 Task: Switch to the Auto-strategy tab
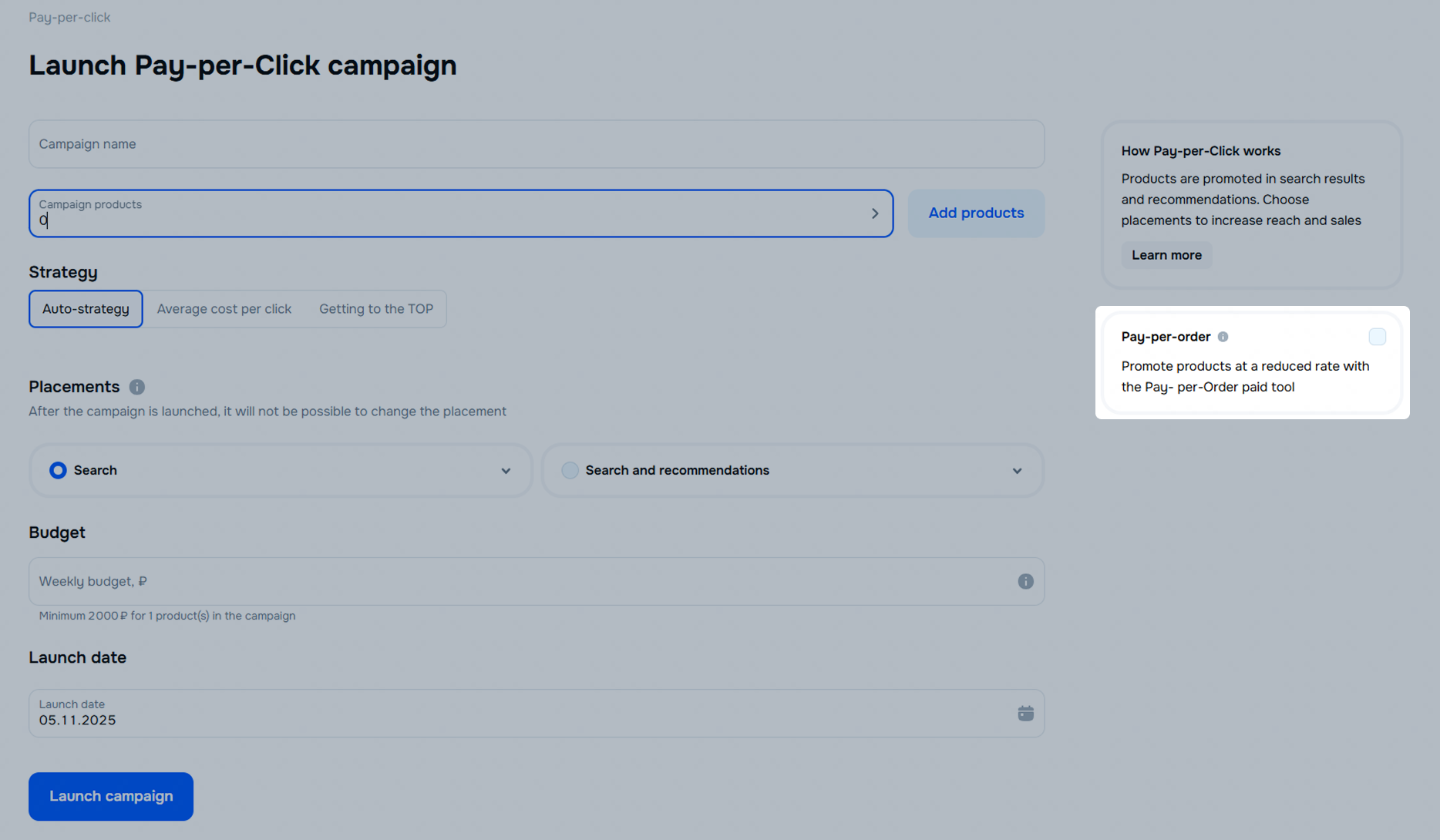(86, 309)
